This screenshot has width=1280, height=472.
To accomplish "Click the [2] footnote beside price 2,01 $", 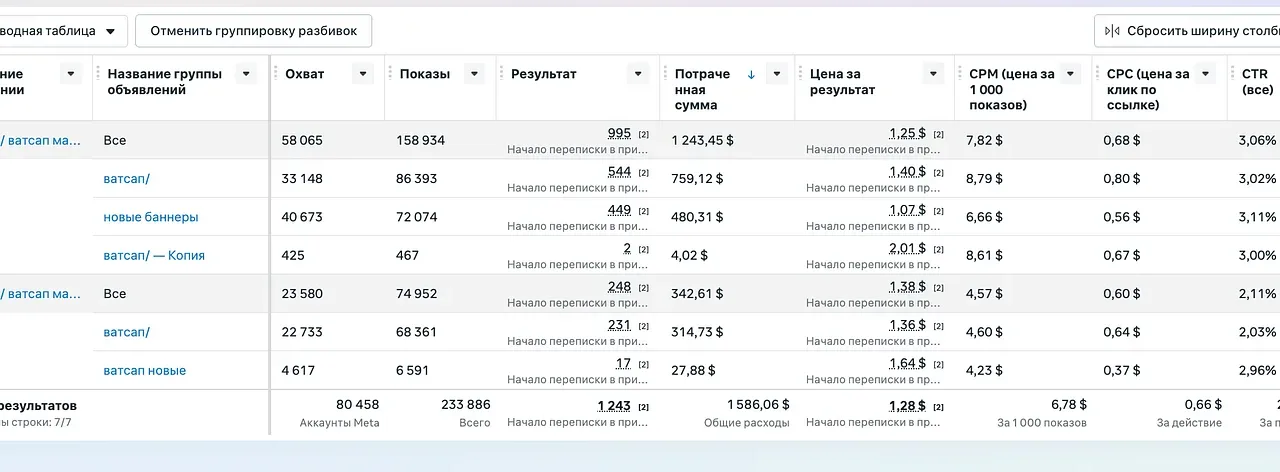I will (939, 250).
